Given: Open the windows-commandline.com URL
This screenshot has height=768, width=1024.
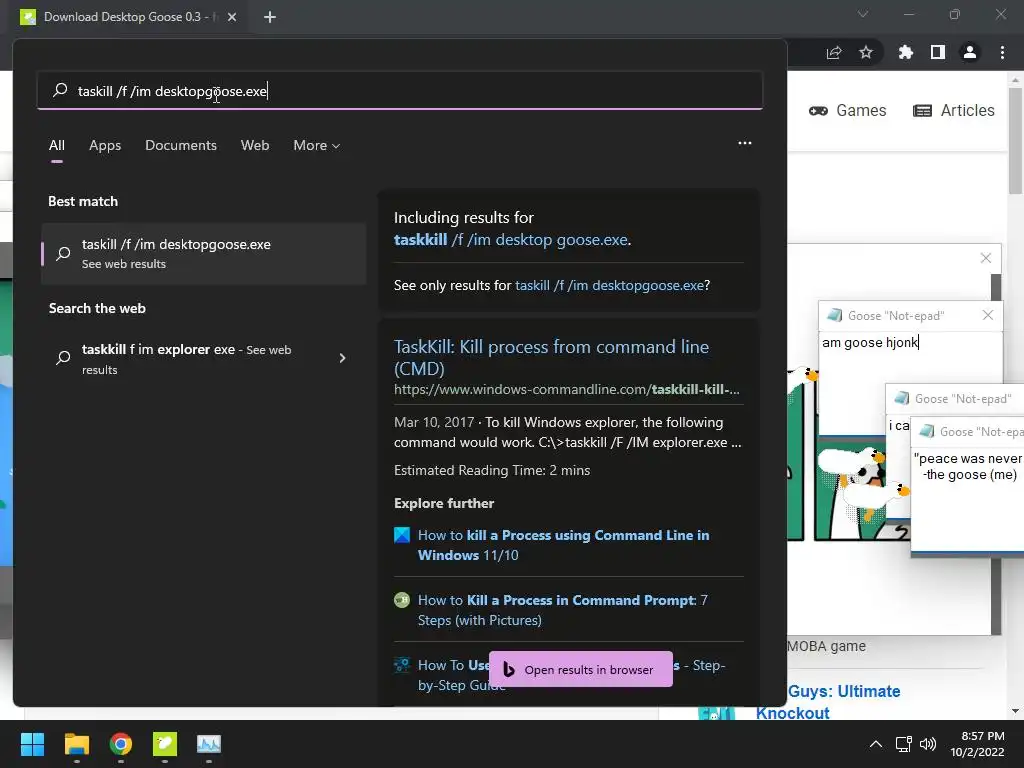Looking at the screenshot, I should pyautogui.click(x=566, y=389).
